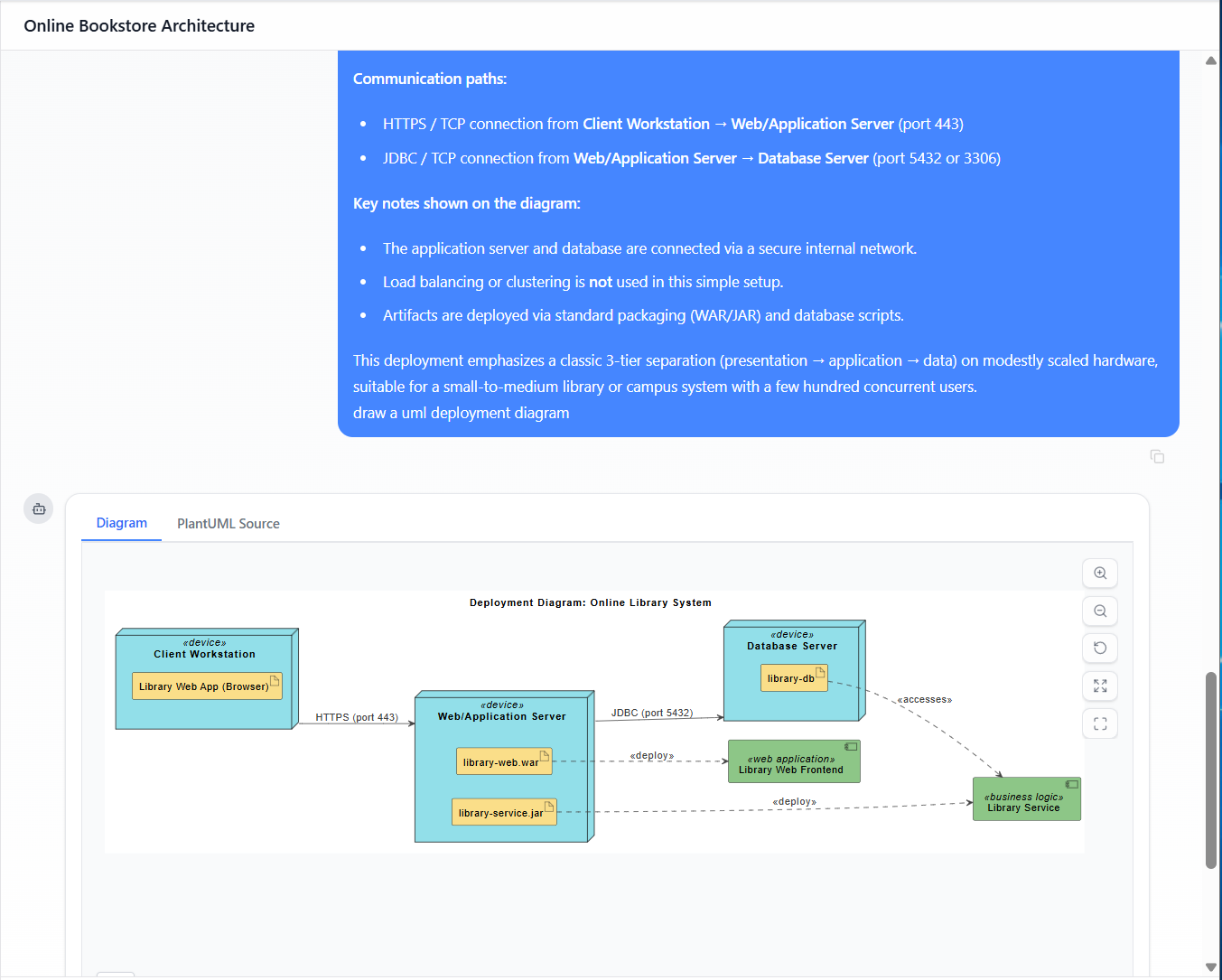Click the HTTPS (port 443) connection label

click(x=356, y=717)
